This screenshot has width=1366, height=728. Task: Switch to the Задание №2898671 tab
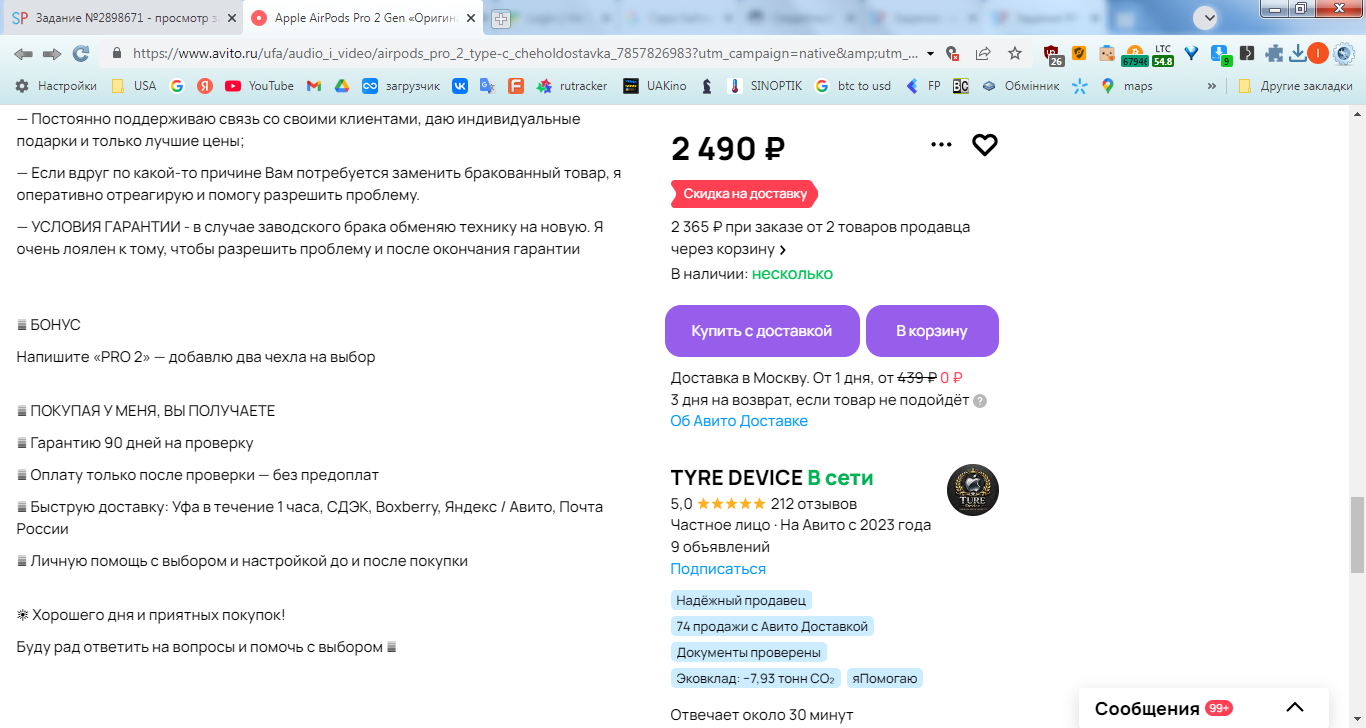tap(118, 18)
